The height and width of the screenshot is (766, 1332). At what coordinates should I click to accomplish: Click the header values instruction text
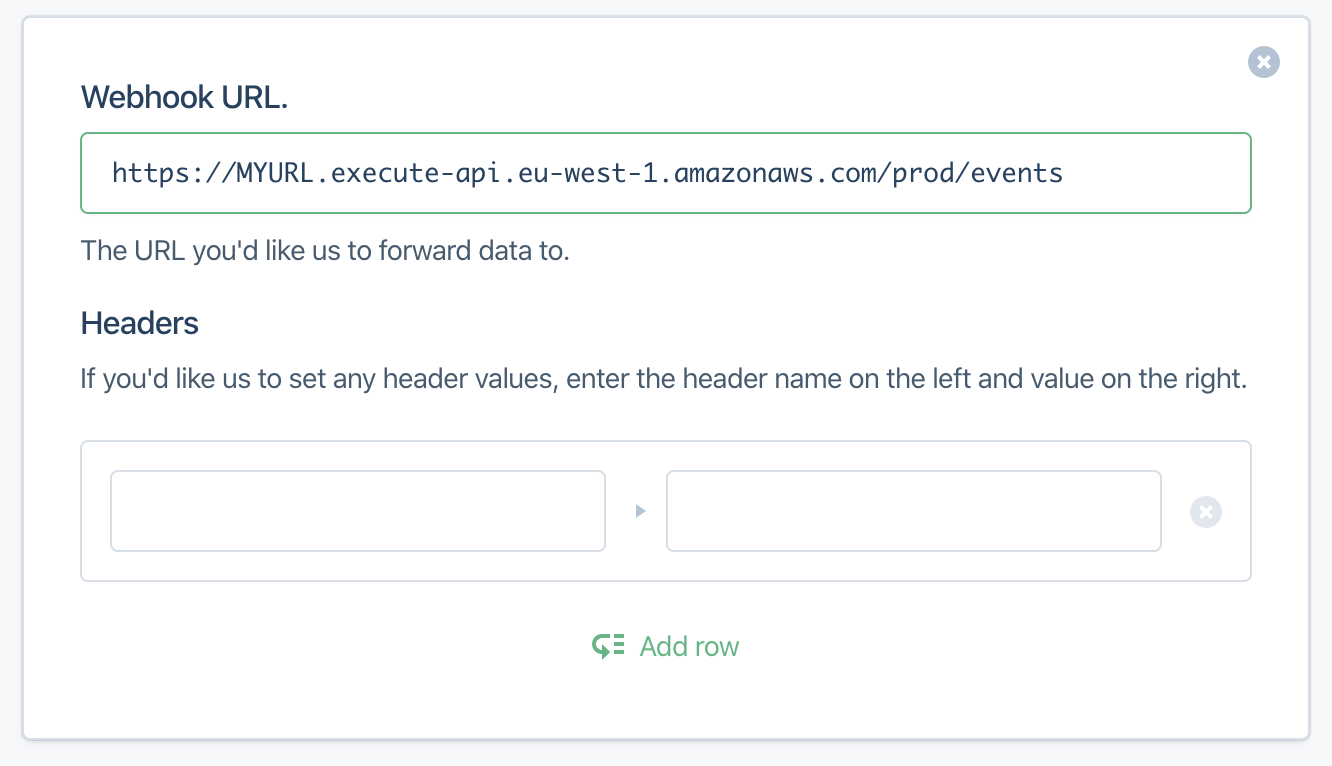pyautogui.click(x=664, y=380)
